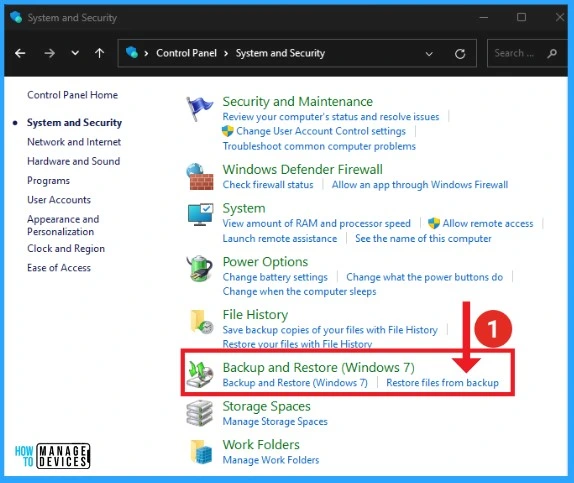Expand the chevron before Control Panel breadcrumb
Viewport: 574px width, 483px height.
click(146, 53)
